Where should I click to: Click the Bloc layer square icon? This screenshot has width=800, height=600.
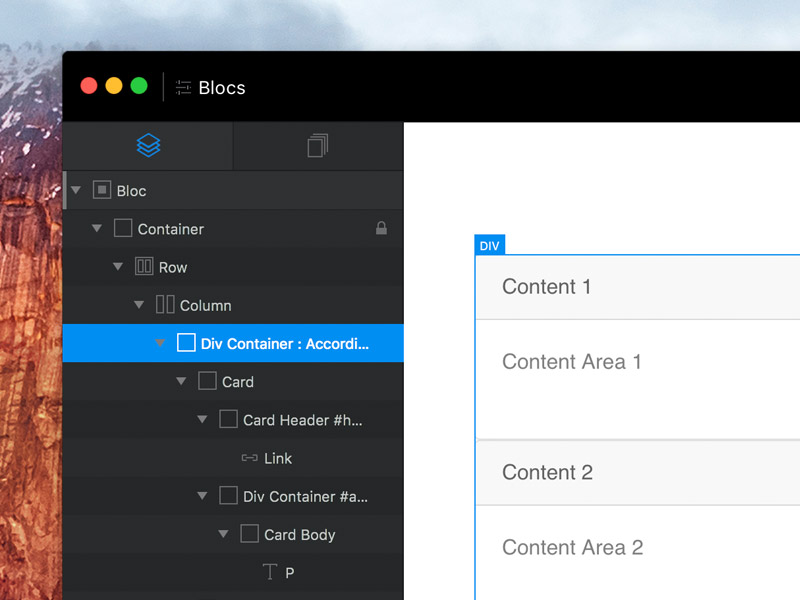pos(102,190)
